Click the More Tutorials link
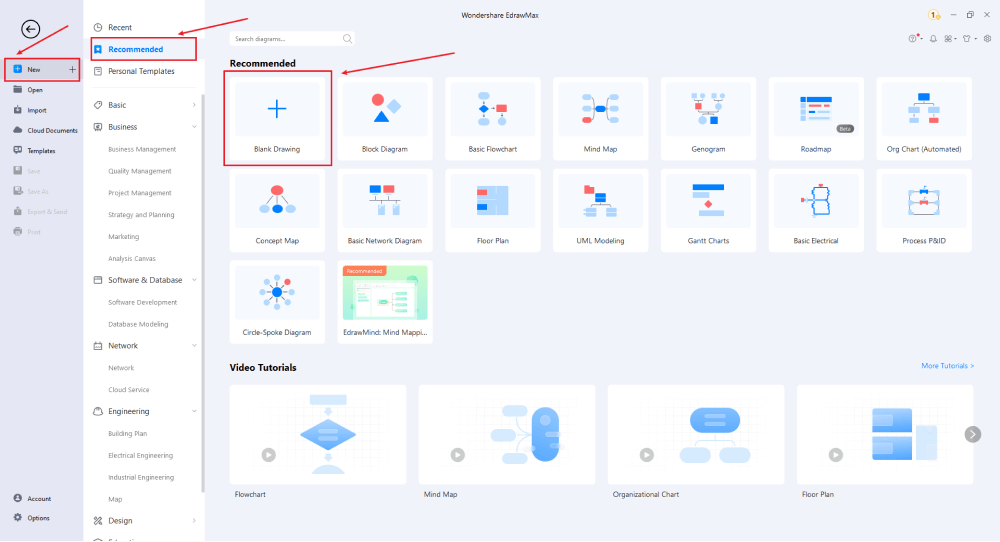The height and width of the screenshot is (542, 1000). [948, 366]
